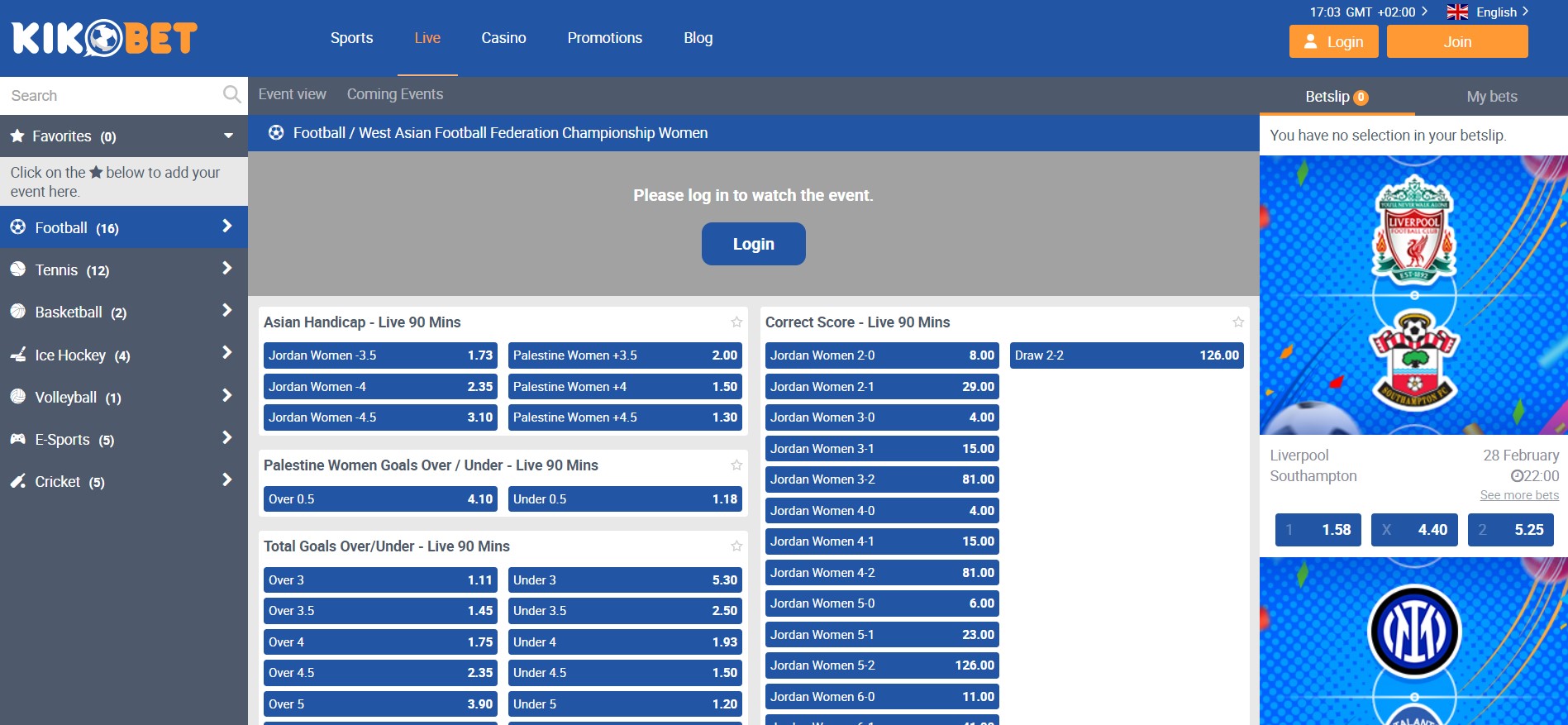Viewport: 1568px width, 725px height.
Task: Favorite the Correct Score market star
Action: (x=1238, y=322)
